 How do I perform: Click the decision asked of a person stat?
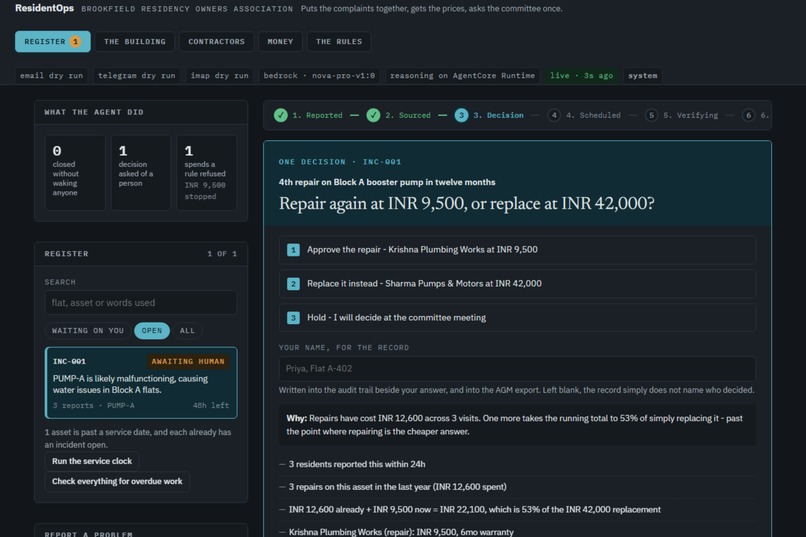click(x=141, y=173)
